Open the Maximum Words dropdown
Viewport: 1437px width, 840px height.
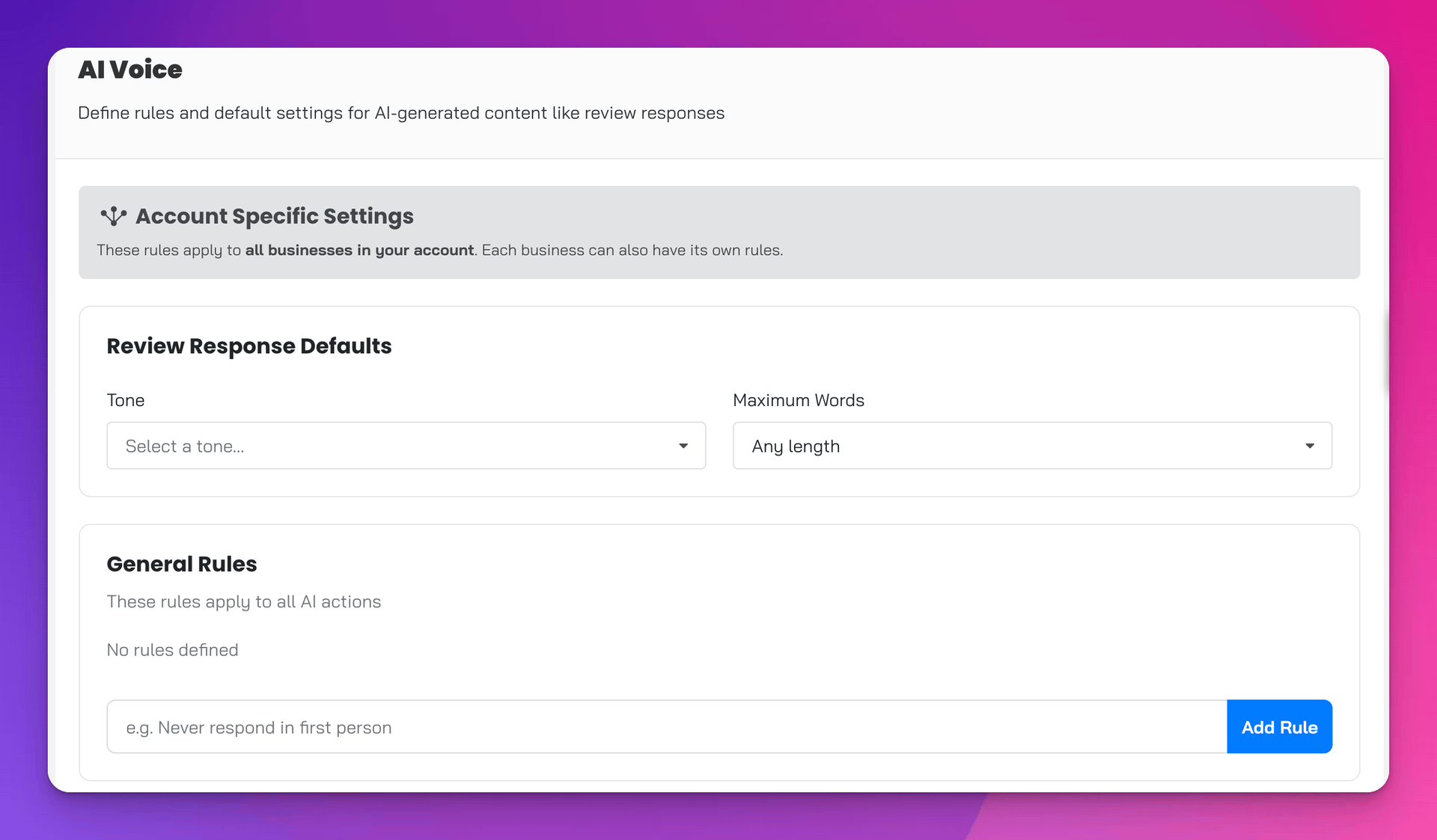(1031, 446)
